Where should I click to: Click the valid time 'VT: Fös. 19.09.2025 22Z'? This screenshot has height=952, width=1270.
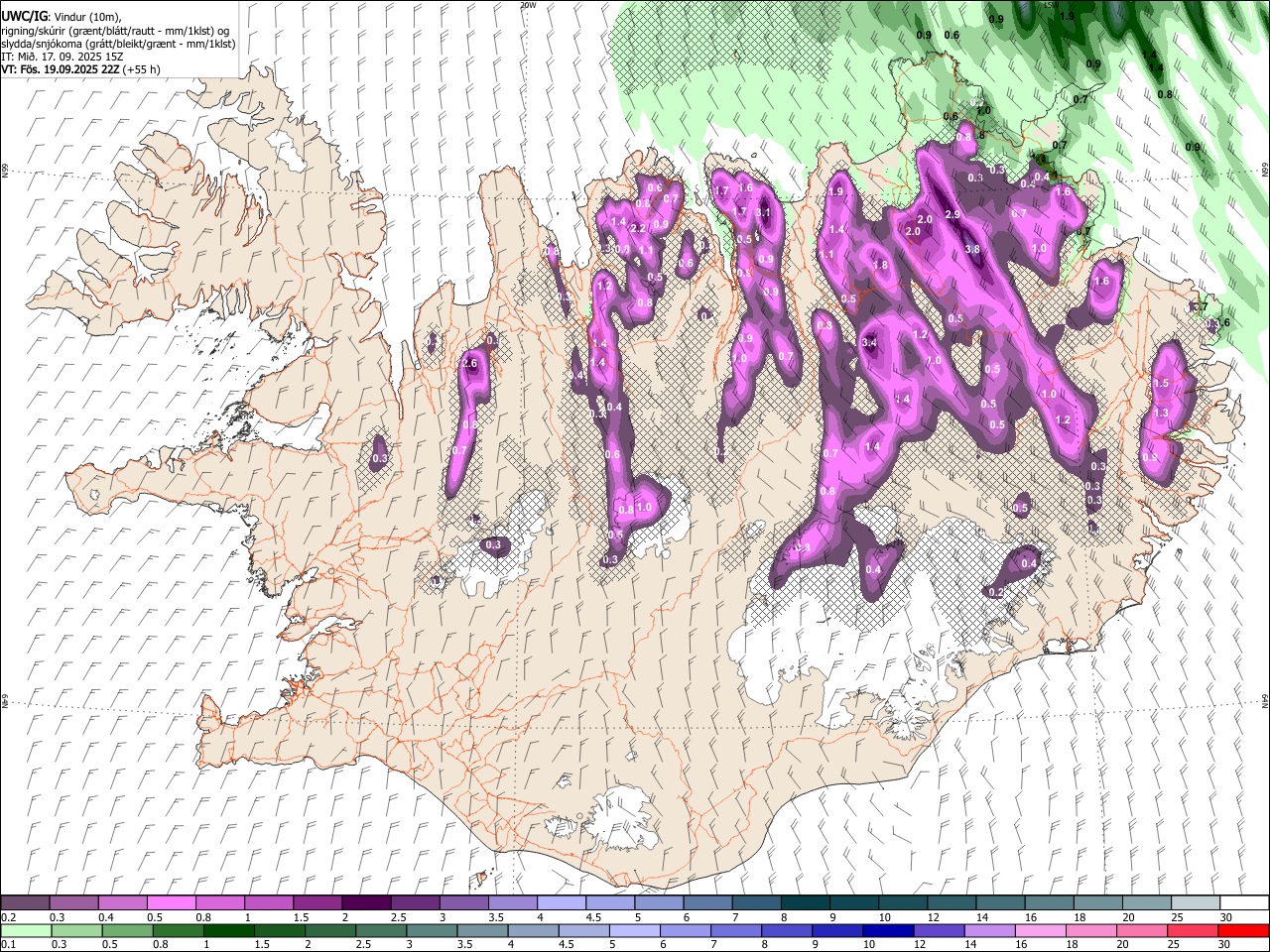(62, 69)
